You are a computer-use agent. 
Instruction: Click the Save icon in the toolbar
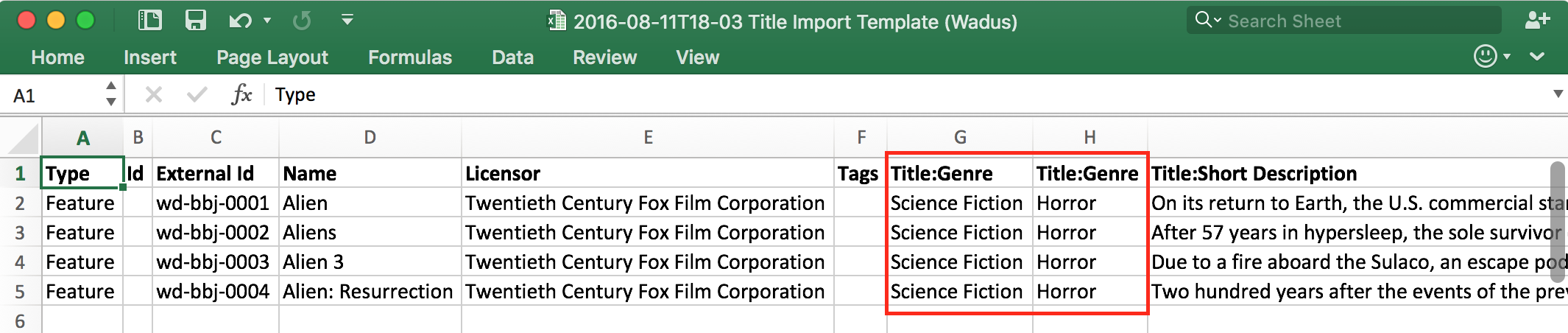pyautogui.click(x=195, y=20)
